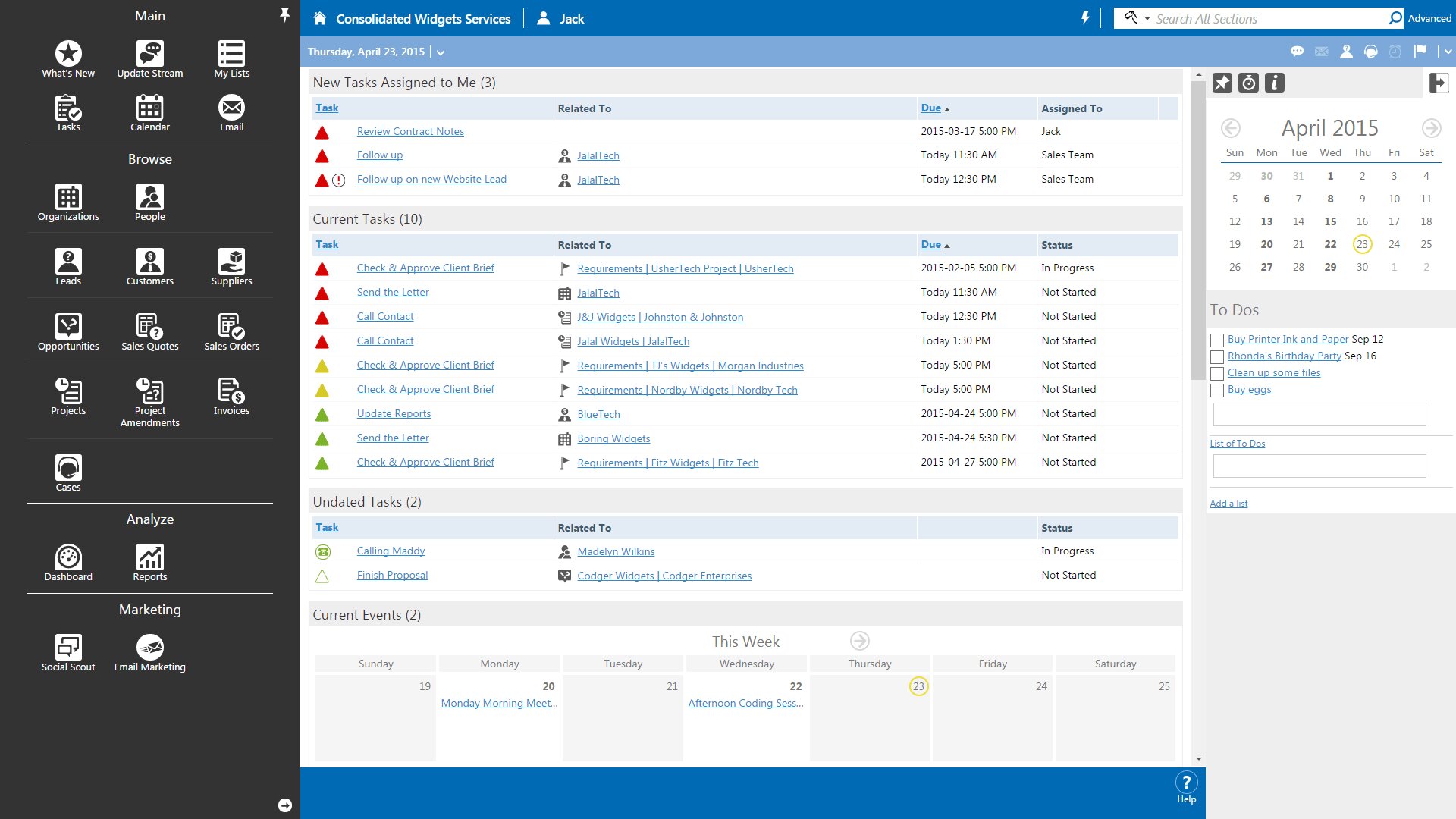The width and height of the screenshot is (1456, 819).
Task: Check the Buy Printer Ink and Paper to-do
Action: pos(1217,340)
